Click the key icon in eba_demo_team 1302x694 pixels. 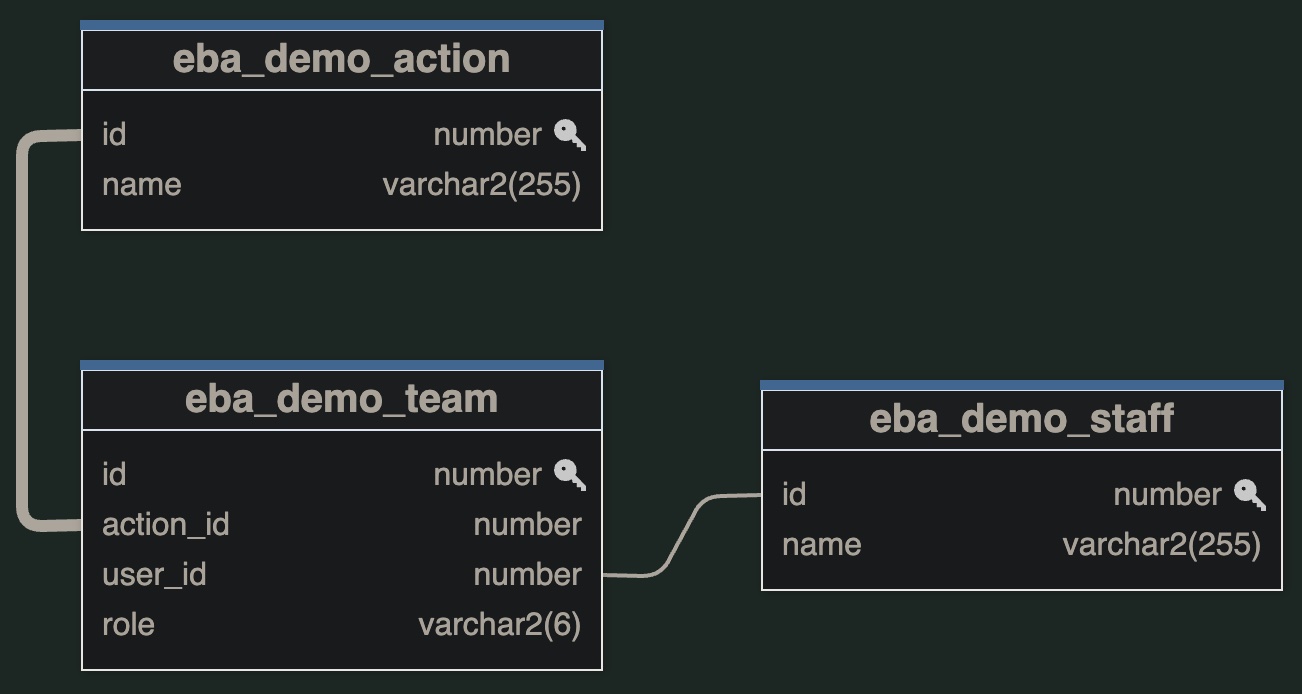(569, 474)
